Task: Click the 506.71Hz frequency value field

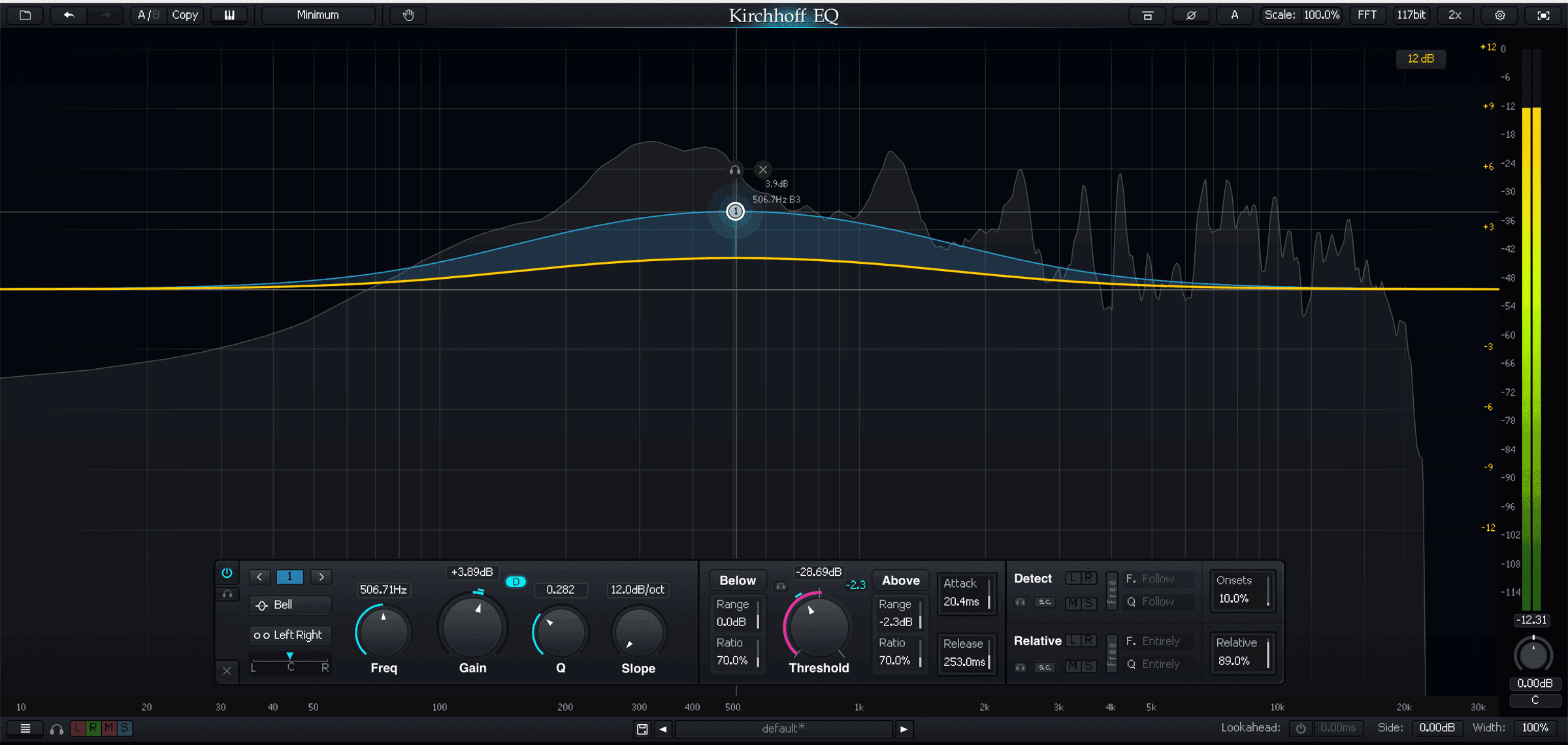Action: click(384, 590)
